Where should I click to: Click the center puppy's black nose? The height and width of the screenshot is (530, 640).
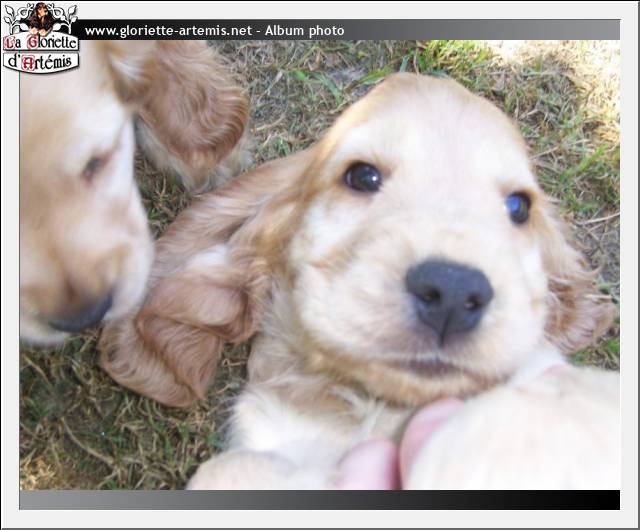coord(448,293)
